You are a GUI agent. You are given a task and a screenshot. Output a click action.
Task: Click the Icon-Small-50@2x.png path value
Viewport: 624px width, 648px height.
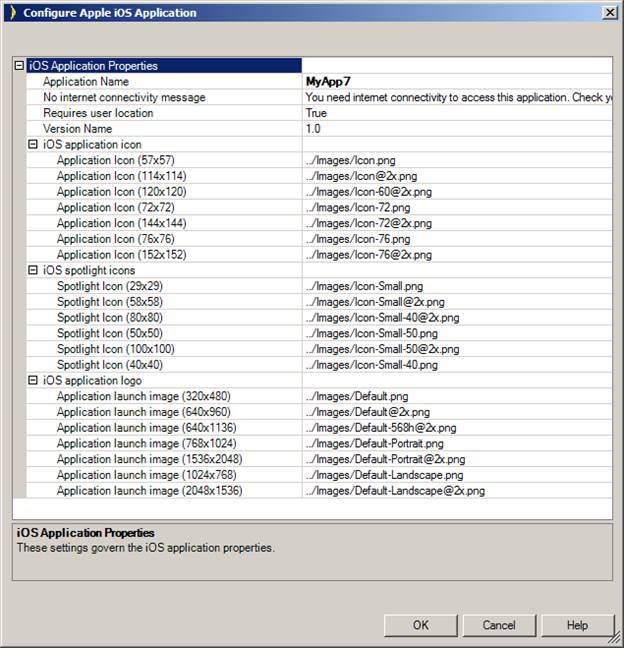coord(383,349)
